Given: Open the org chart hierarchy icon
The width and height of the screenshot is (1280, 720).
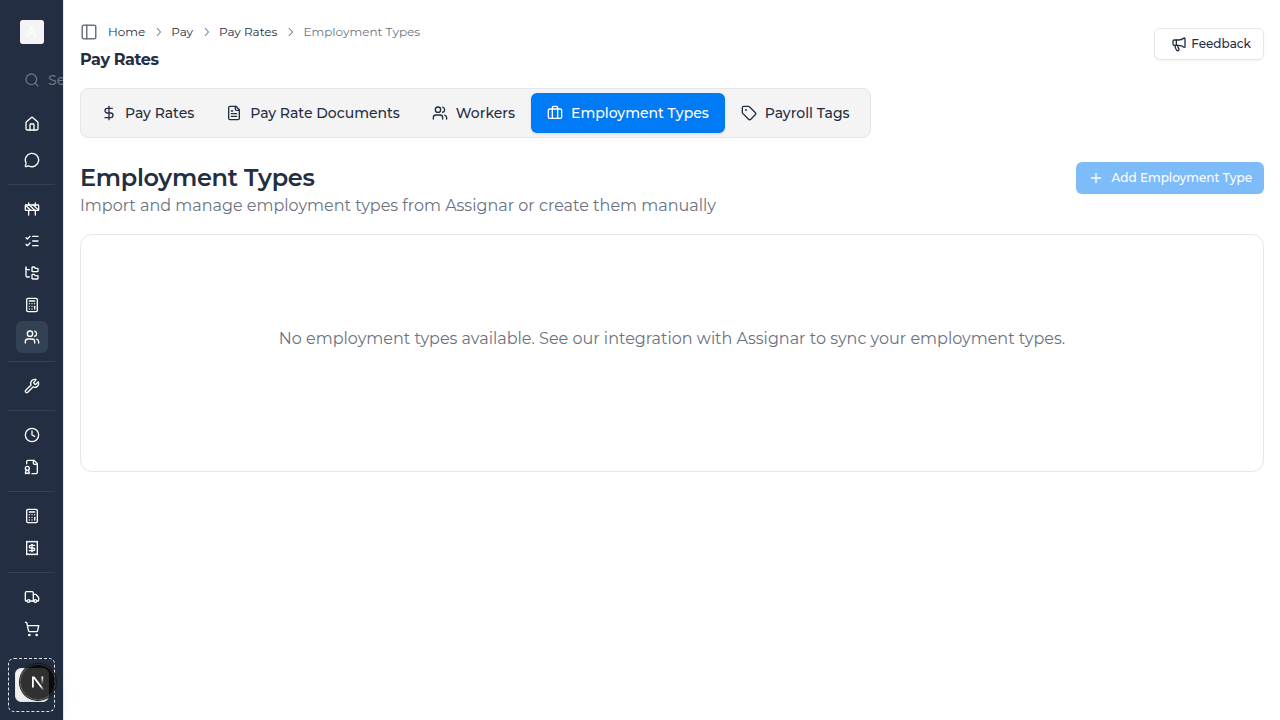Looking at the screenshot, I should point(31,273).
